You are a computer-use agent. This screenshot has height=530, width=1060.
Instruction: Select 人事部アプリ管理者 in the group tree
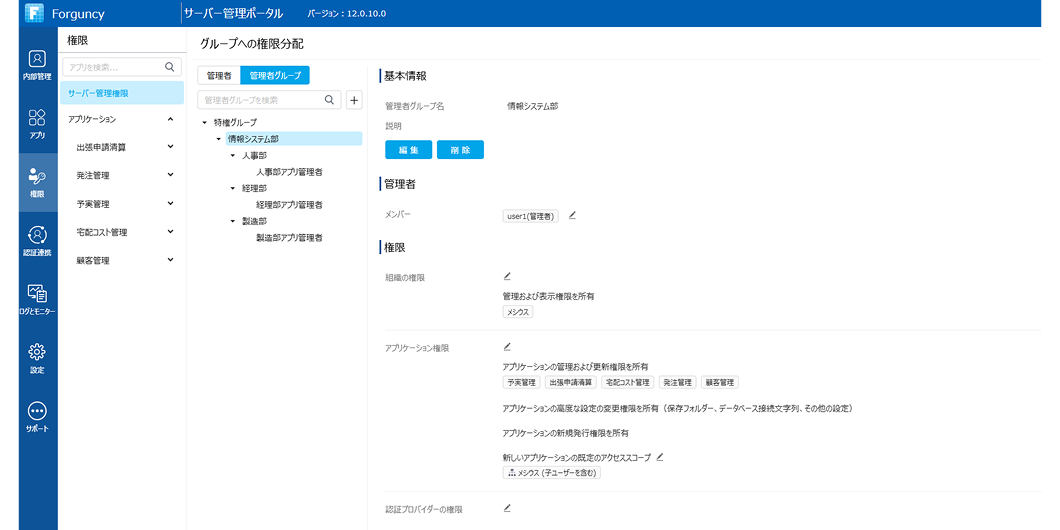click(x=289, y=172)
